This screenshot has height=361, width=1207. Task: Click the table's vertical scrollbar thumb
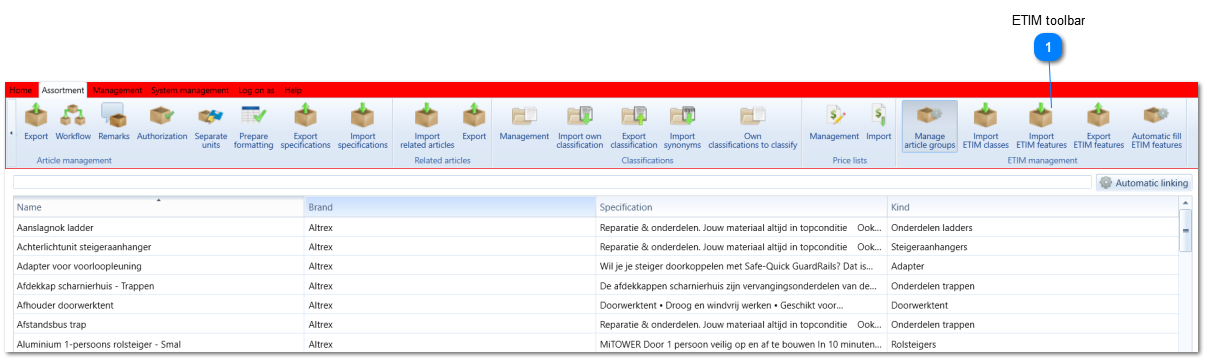(1186, 230)
